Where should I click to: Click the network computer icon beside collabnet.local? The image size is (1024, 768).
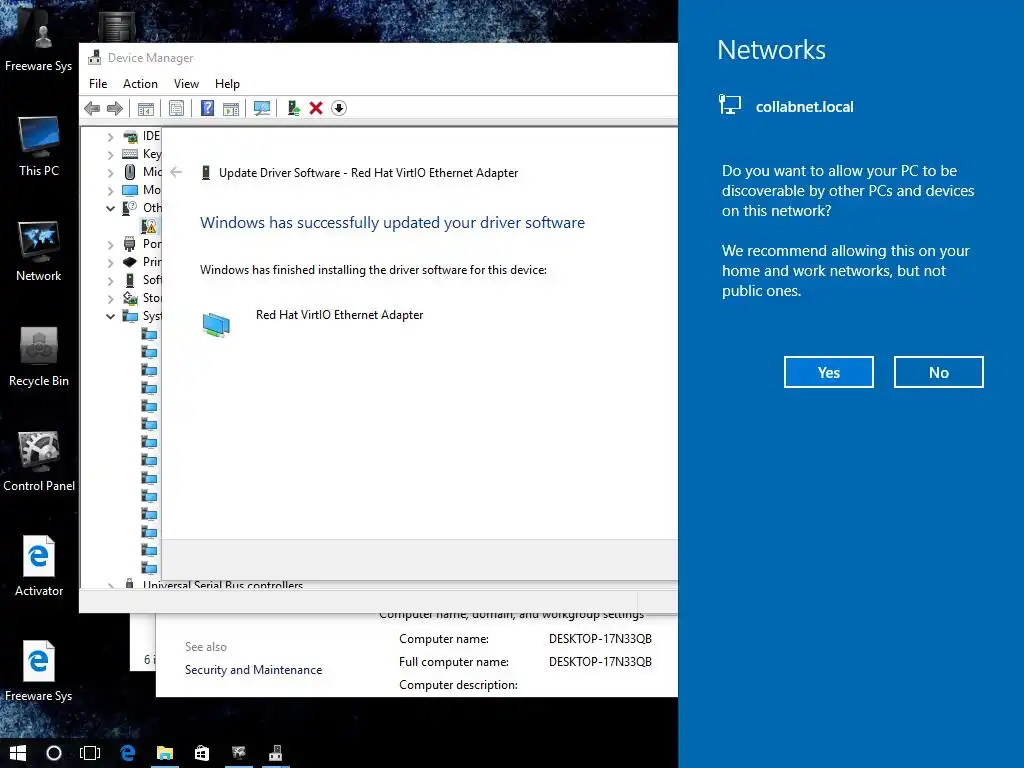pyautogui.click(x=730, y=104)
